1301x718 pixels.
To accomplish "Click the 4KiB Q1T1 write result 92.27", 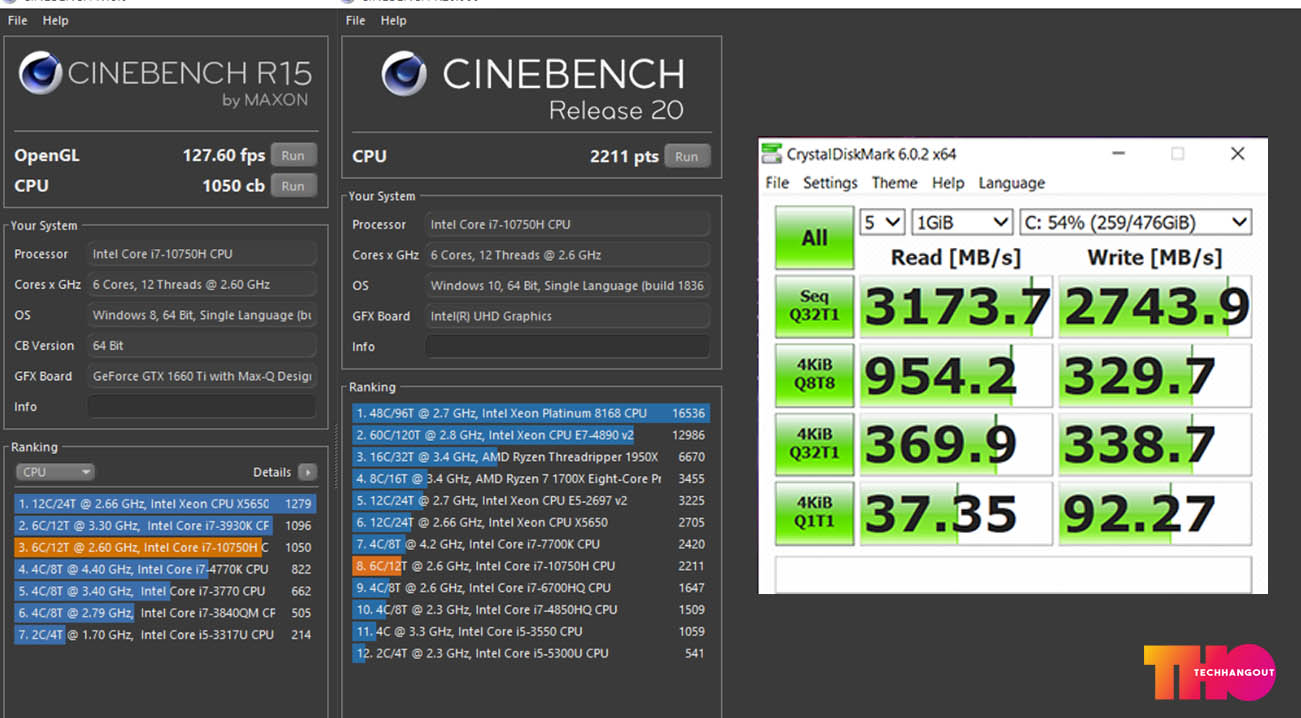I will [x=1155, y=514].
